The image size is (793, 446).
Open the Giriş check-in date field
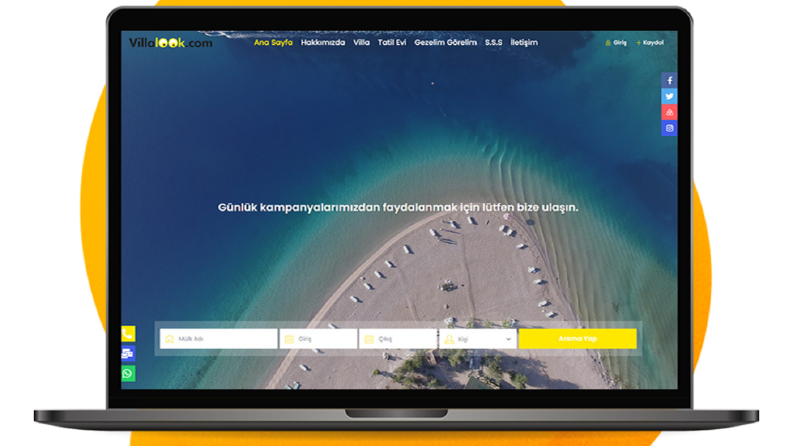(318, 339)
